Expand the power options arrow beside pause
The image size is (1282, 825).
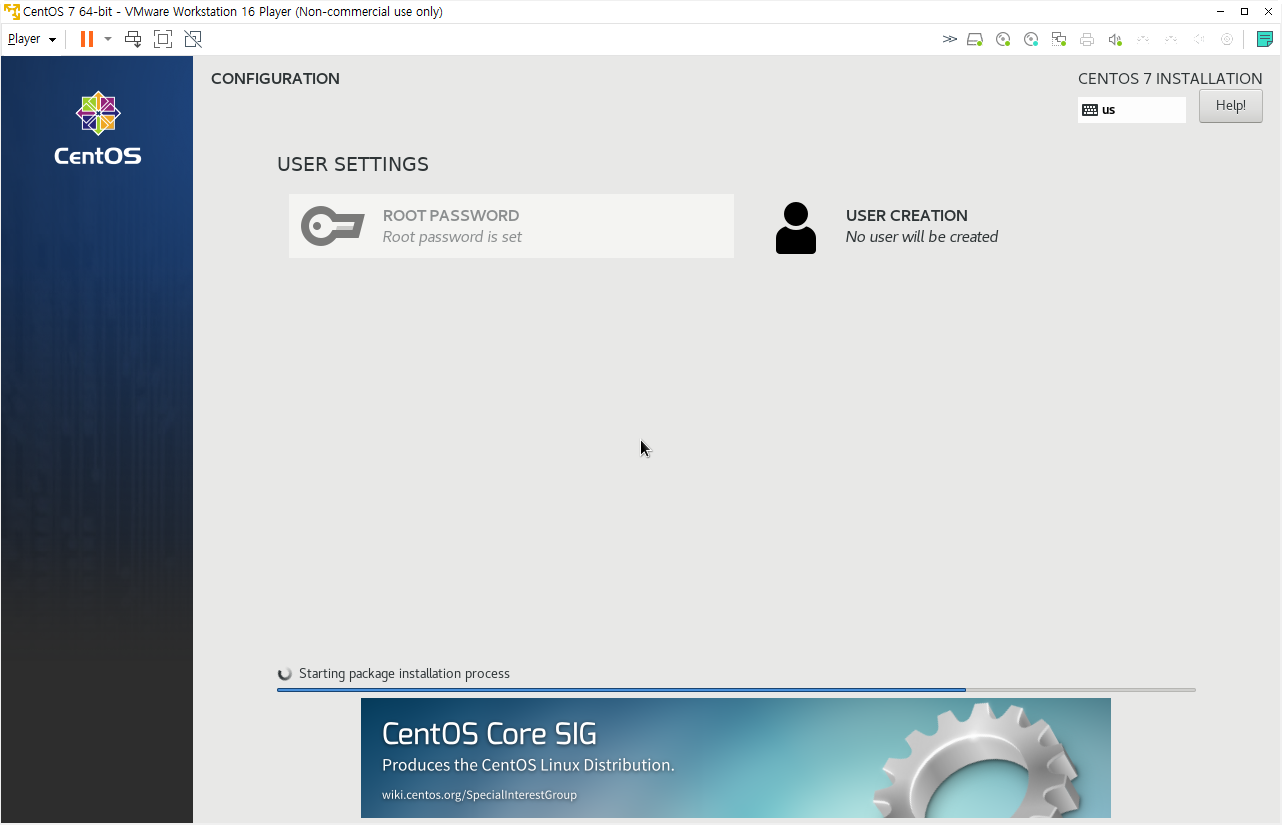(108, 39)
